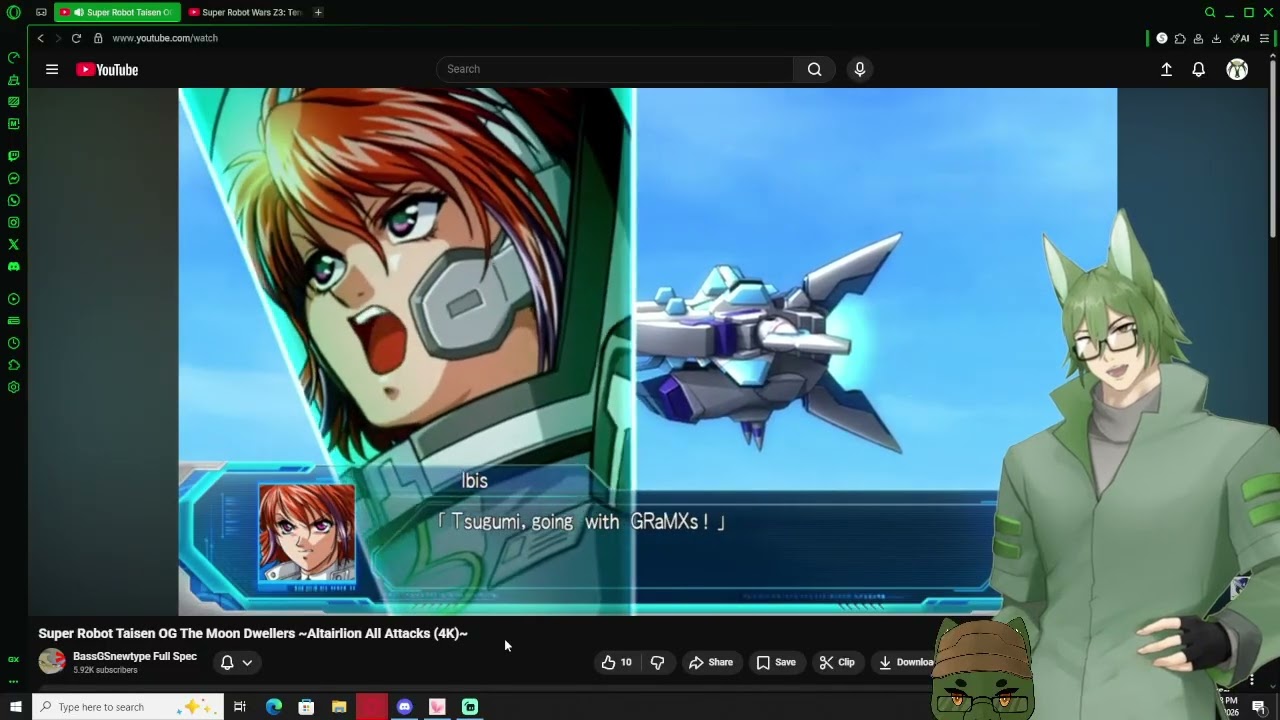
Task: Go back to previous page
Action: click(x=40, y=38)
